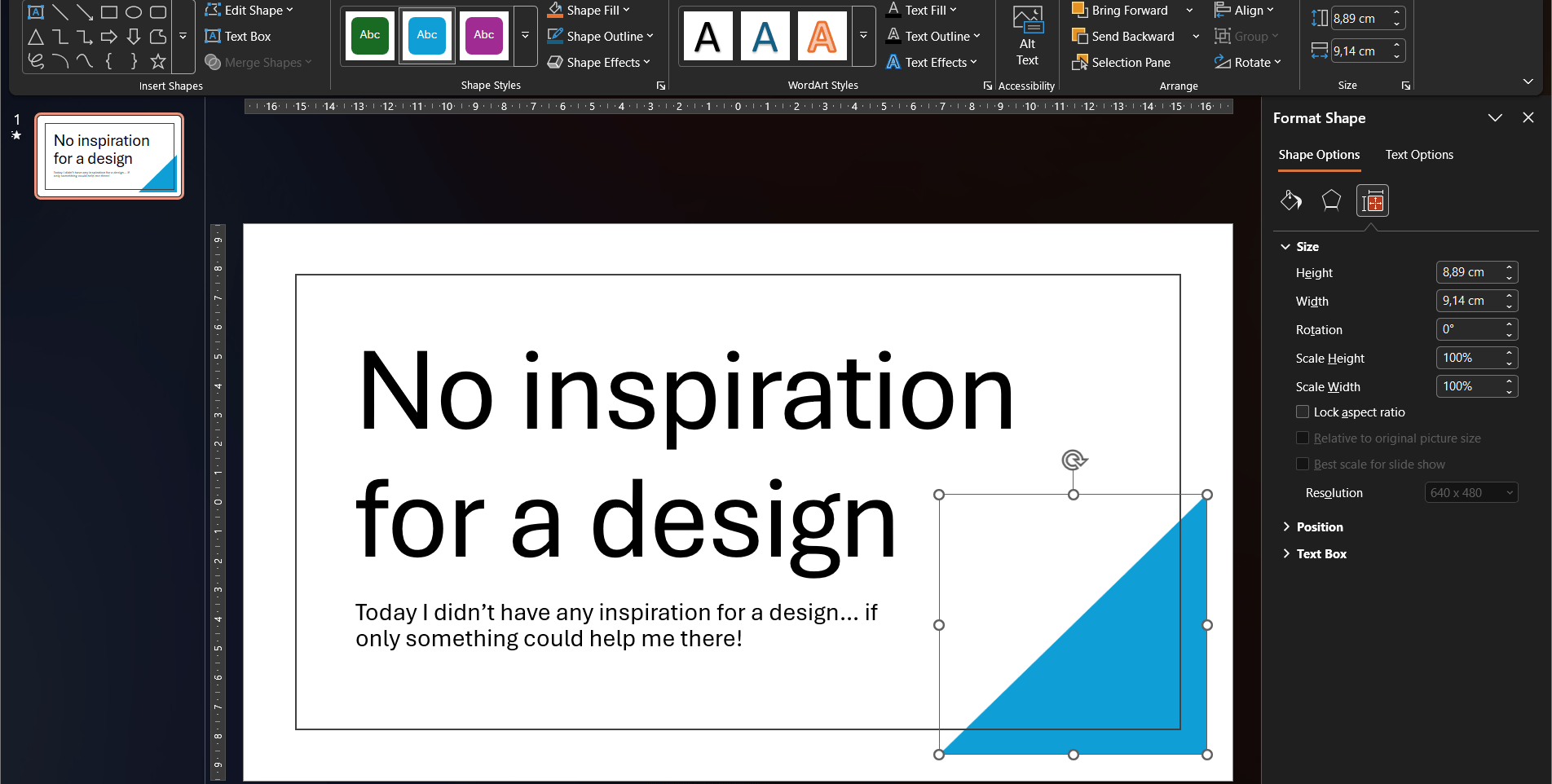This screenshot has height=784, width=1552.
Task: Select slide 1 thumbnail
Action: point(109,156)
